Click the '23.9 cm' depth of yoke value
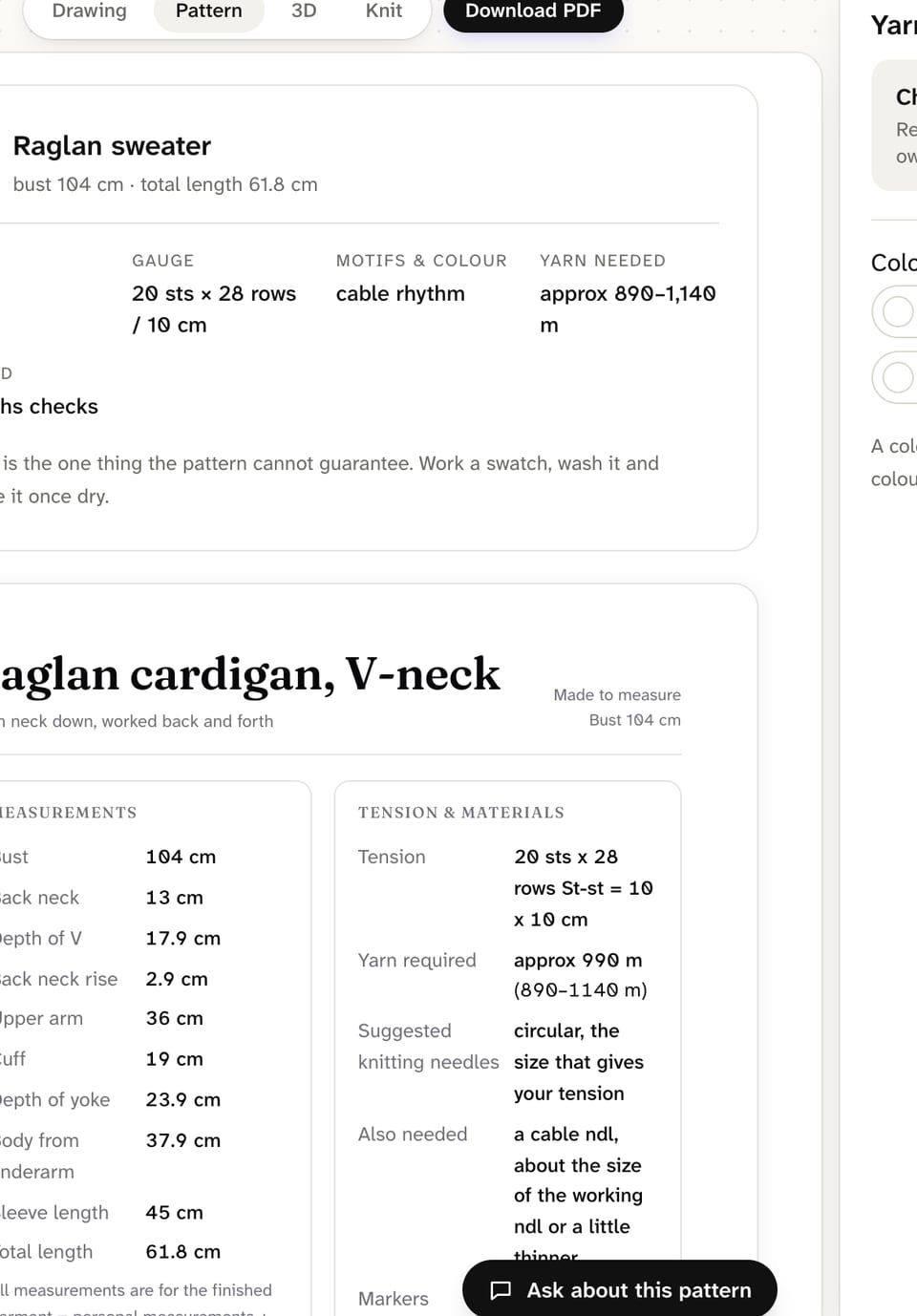 [182, 1099]
